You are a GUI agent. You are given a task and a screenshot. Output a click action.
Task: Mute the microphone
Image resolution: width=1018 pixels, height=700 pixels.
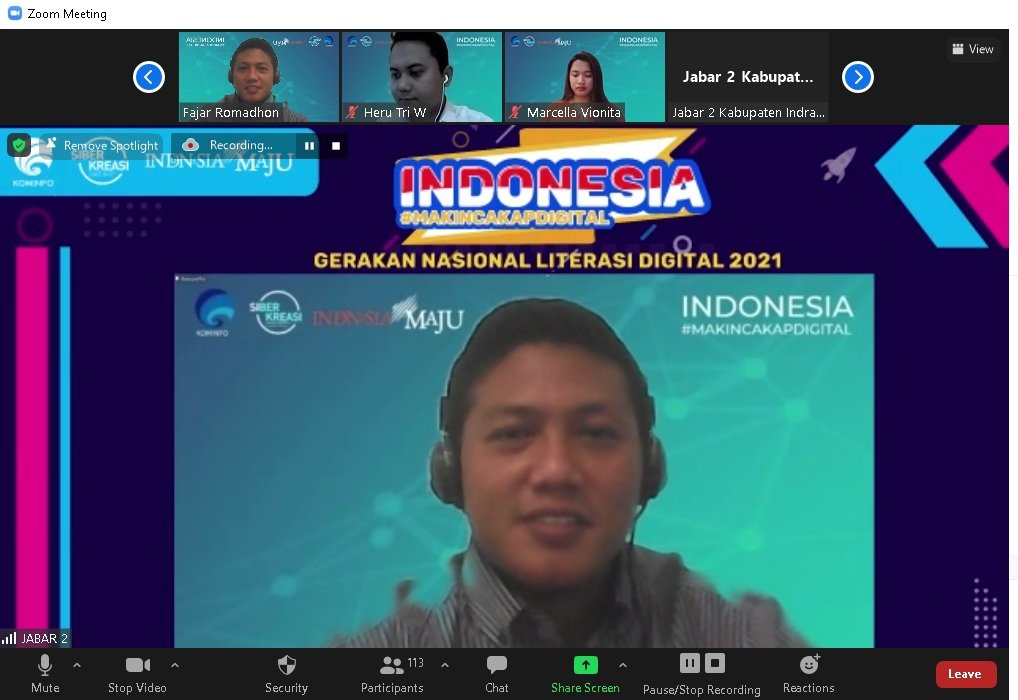click(x=45, y=673)
